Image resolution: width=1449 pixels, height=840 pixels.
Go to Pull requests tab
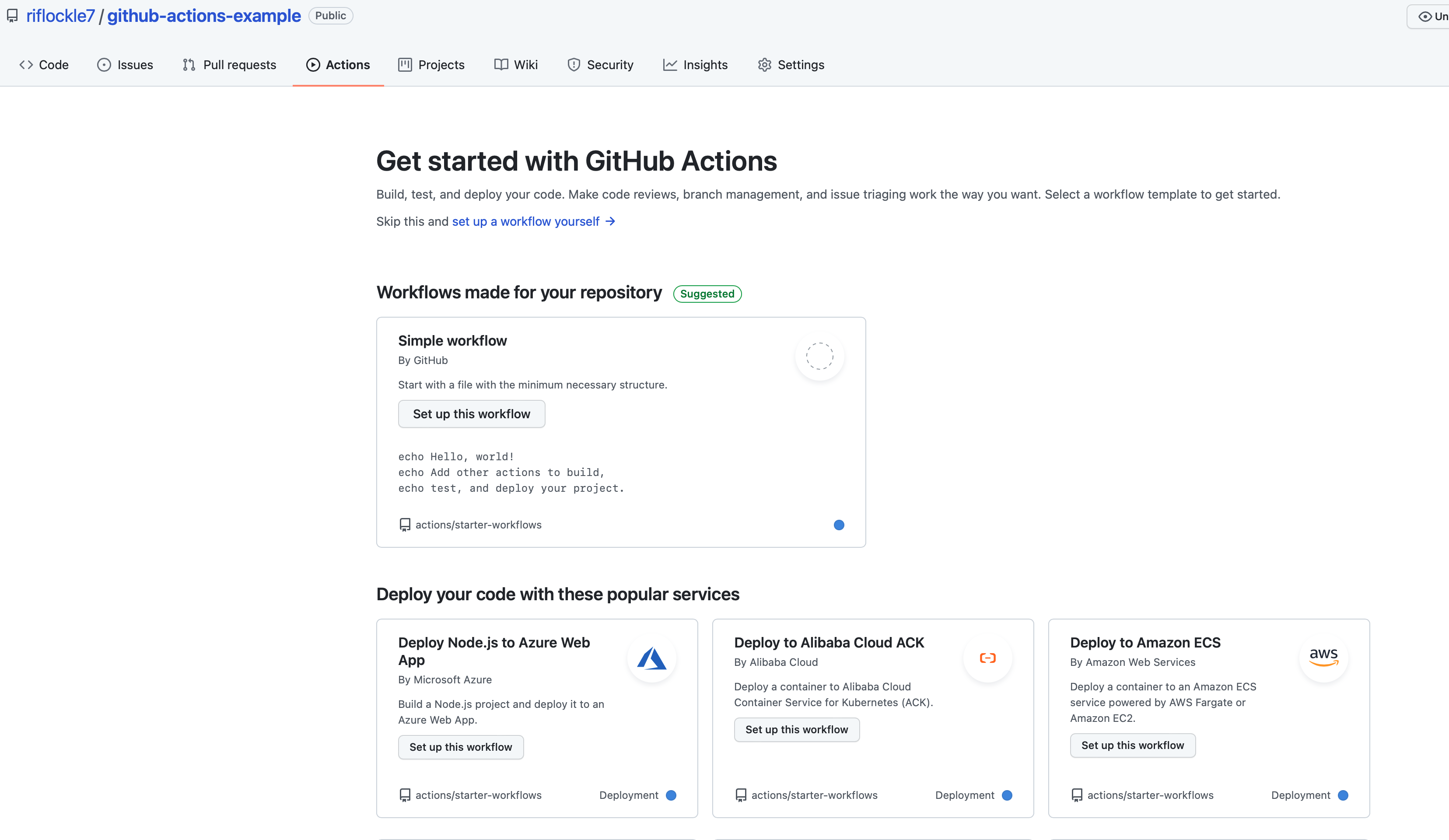click(229, 65)
